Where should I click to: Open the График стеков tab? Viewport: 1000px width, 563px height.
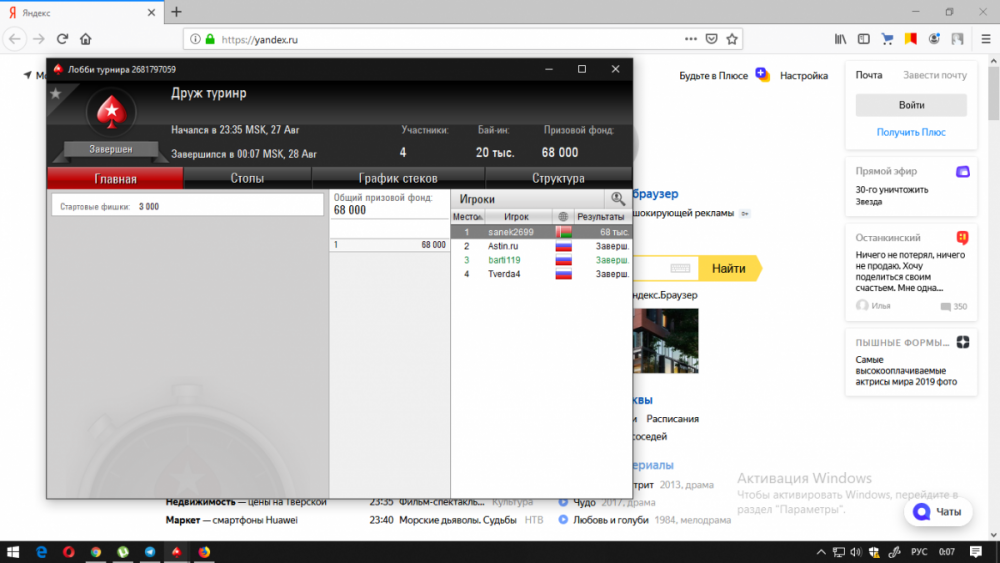pyautogui.click(x=398, y=179)
